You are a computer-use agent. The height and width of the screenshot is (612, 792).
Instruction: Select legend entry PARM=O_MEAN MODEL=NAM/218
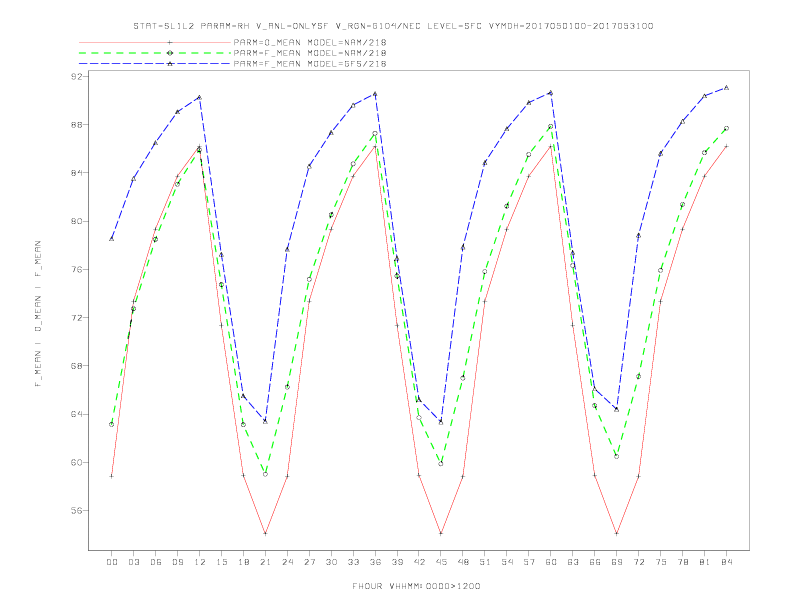click(x=310, y=42)
